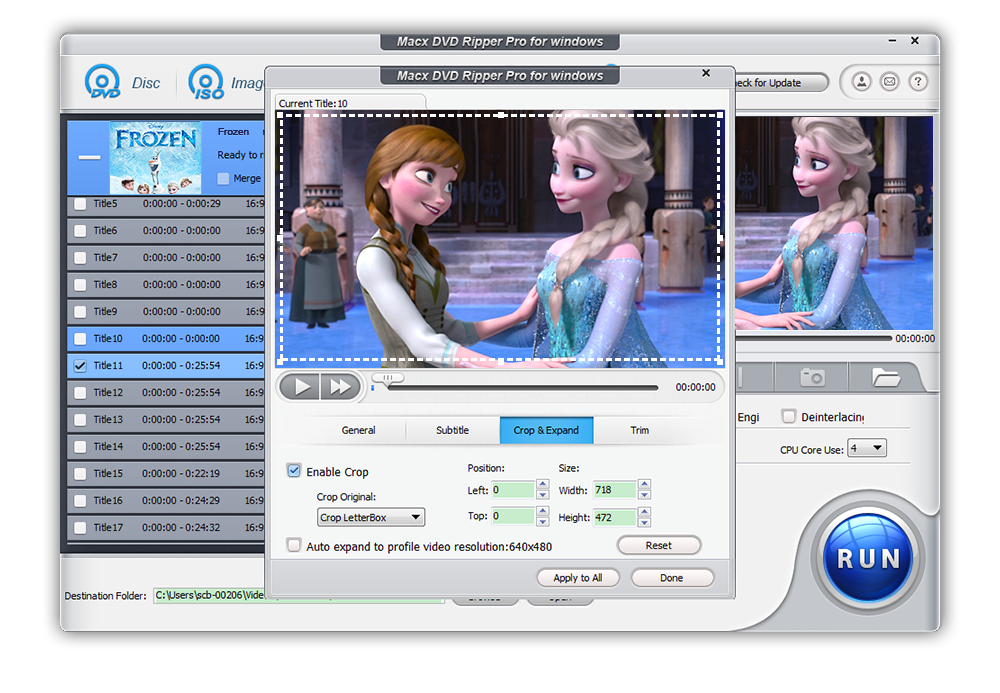This screenshot has height=693, width=1000.
Task: Click the blue RUN button
Action: pos(868,558)
